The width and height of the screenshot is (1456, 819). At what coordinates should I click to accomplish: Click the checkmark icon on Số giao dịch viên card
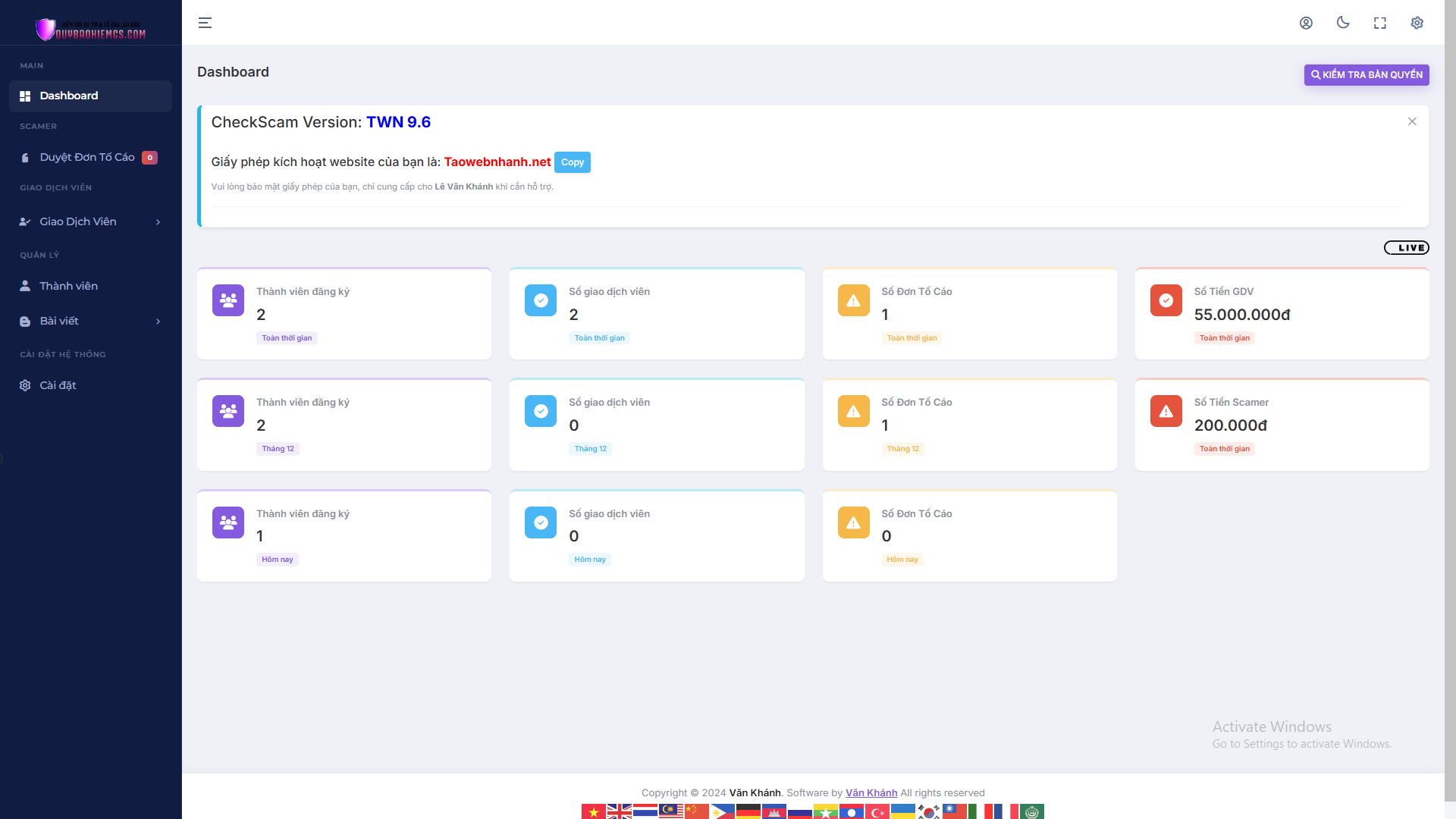pos(540,300)
